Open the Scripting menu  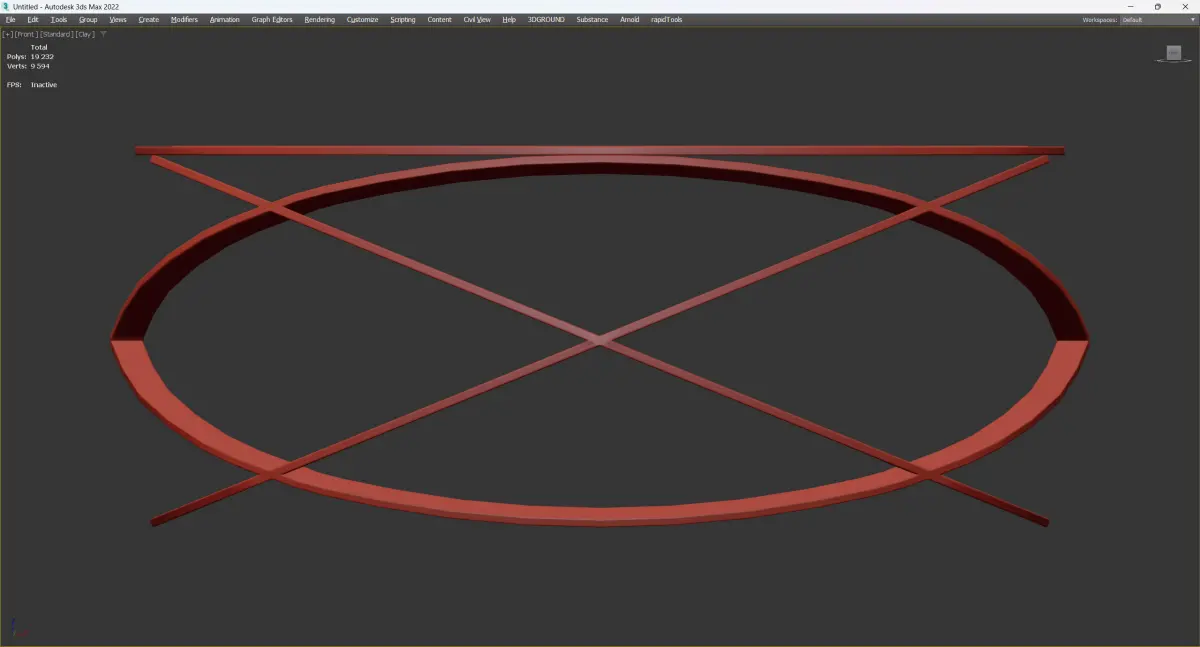click(x=402, y=19)
